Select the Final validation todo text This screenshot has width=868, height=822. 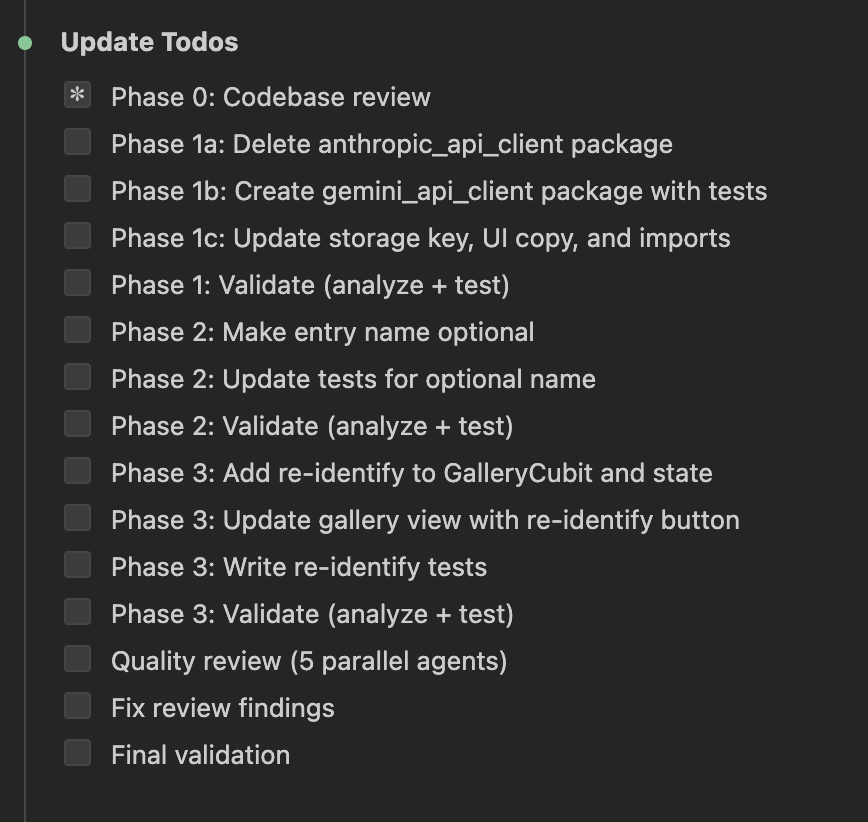coord(200,754)
